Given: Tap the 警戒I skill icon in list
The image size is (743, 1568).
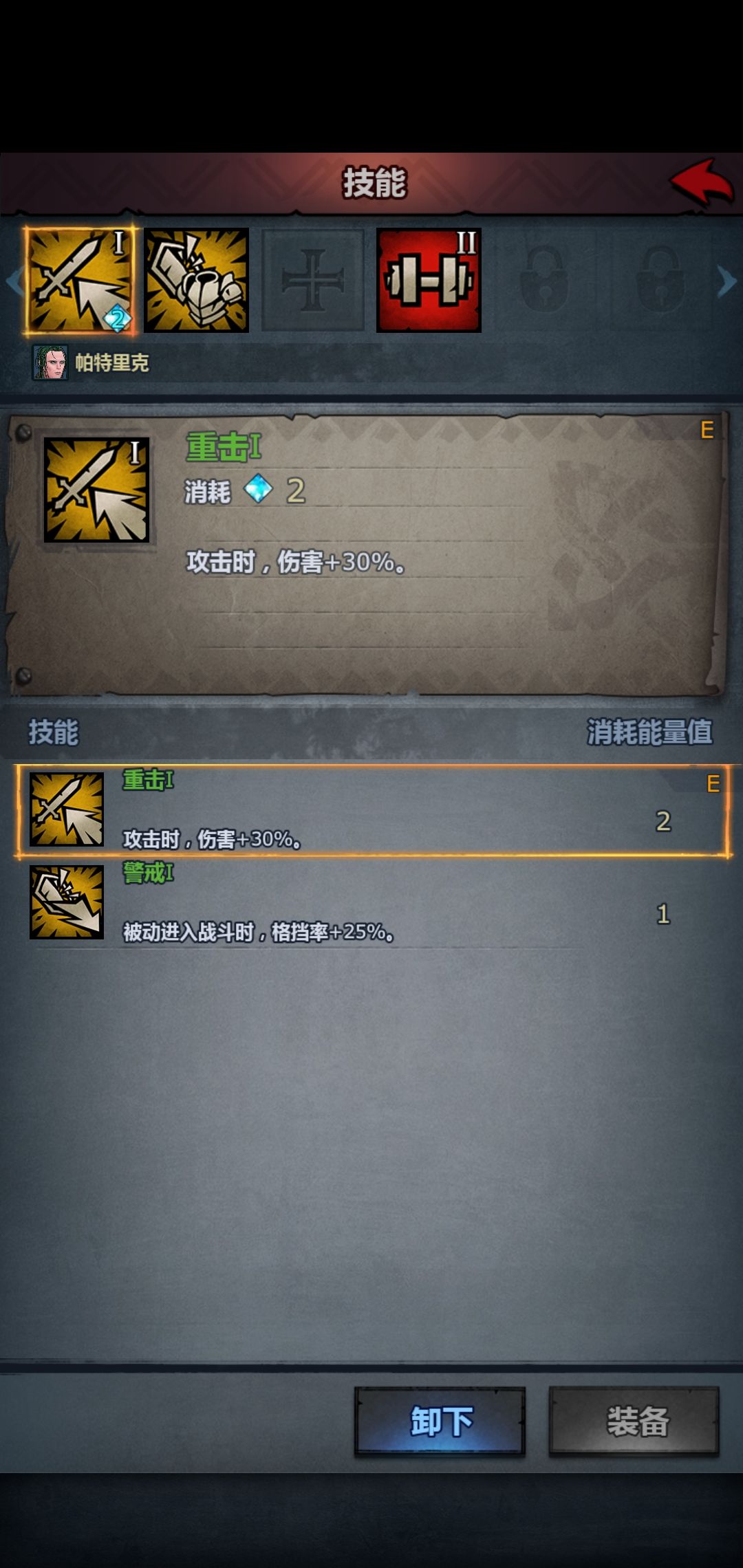Looking at the screenshot, I should 67,902.
